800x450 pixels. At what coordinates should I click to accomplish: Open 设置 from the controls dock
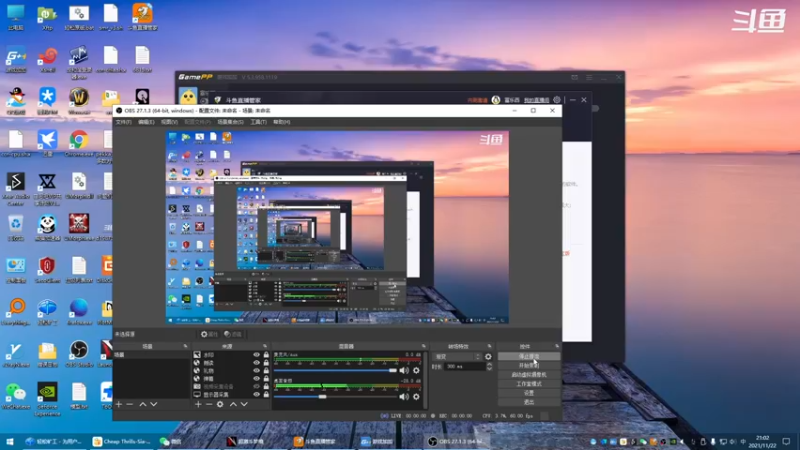[529, 393]
